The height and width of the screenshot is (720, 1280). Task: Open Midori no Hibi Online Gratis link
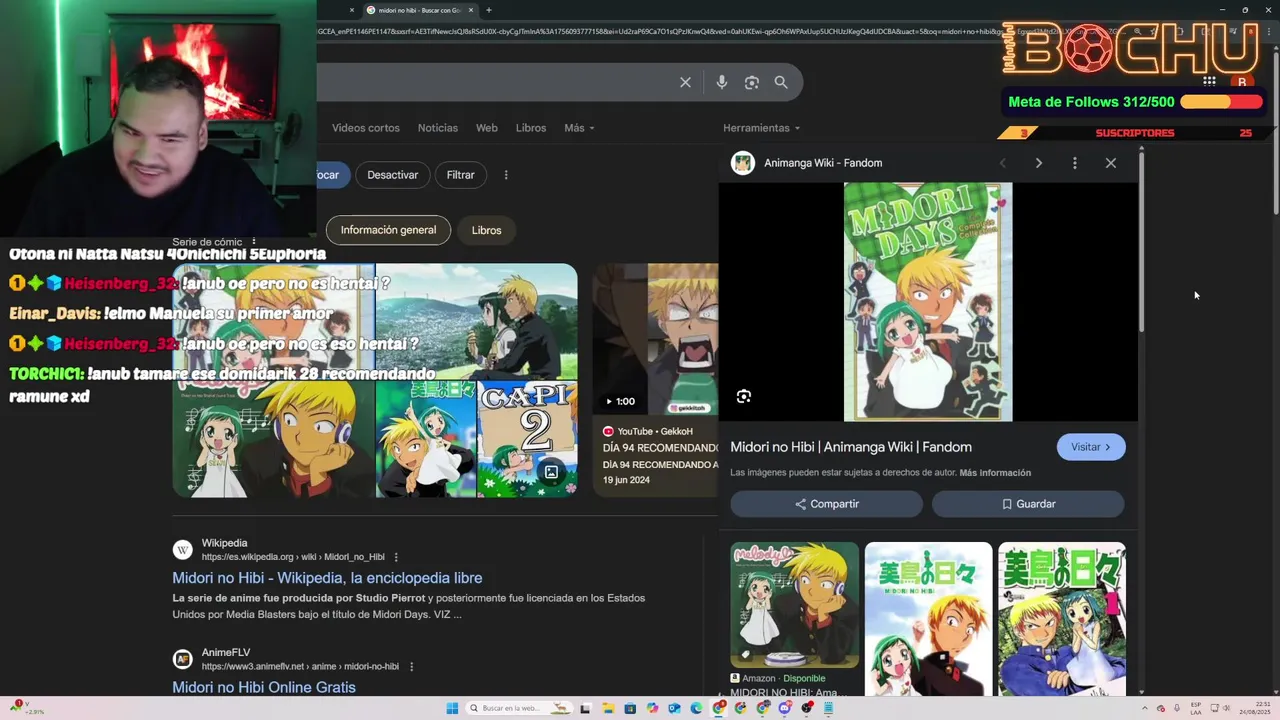pyautogui.click(x=264, y=687)
